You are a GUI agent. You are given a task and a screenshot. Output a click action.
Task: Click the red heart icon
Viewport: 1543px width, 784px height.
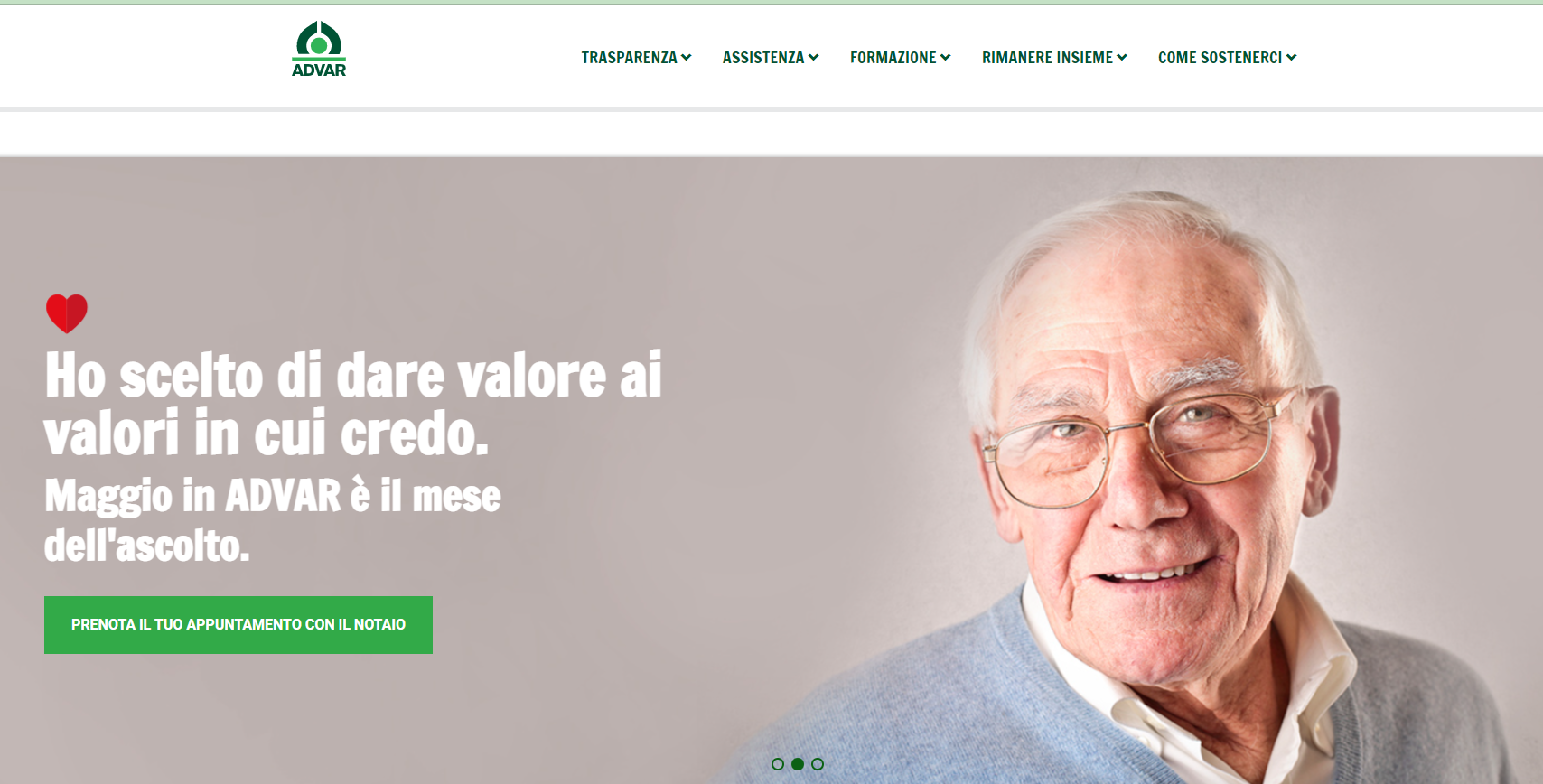67,313
